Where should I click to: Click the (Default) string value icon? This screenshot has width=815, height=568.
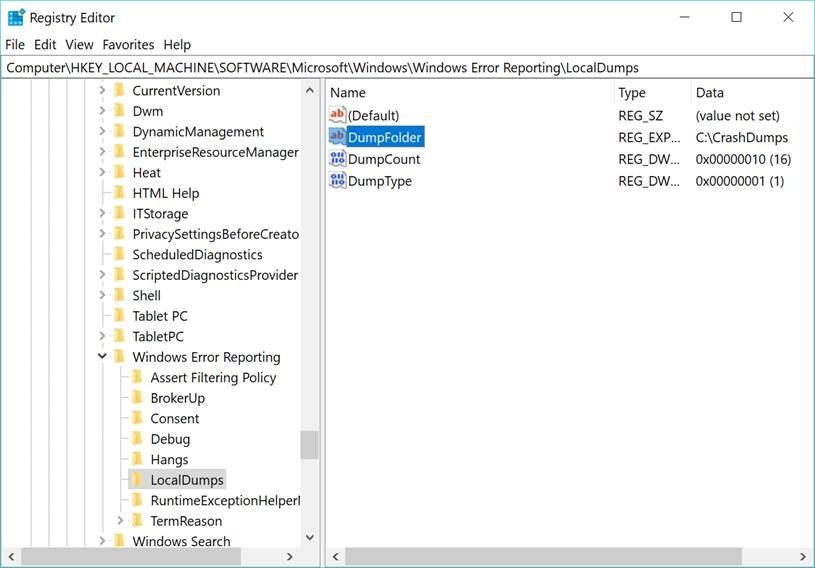[x=337, y=115]
